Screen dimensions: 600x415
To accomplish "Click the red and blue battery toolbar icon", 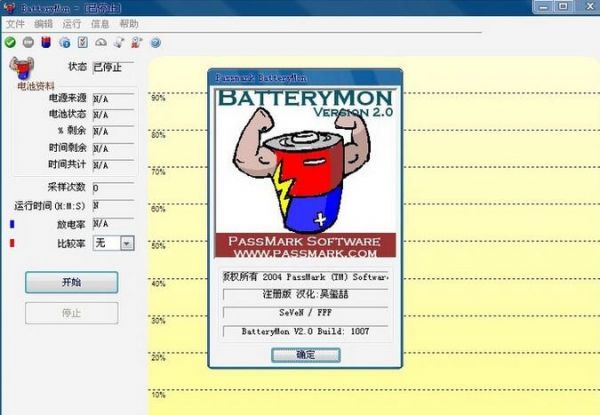I will coord(46,42).
